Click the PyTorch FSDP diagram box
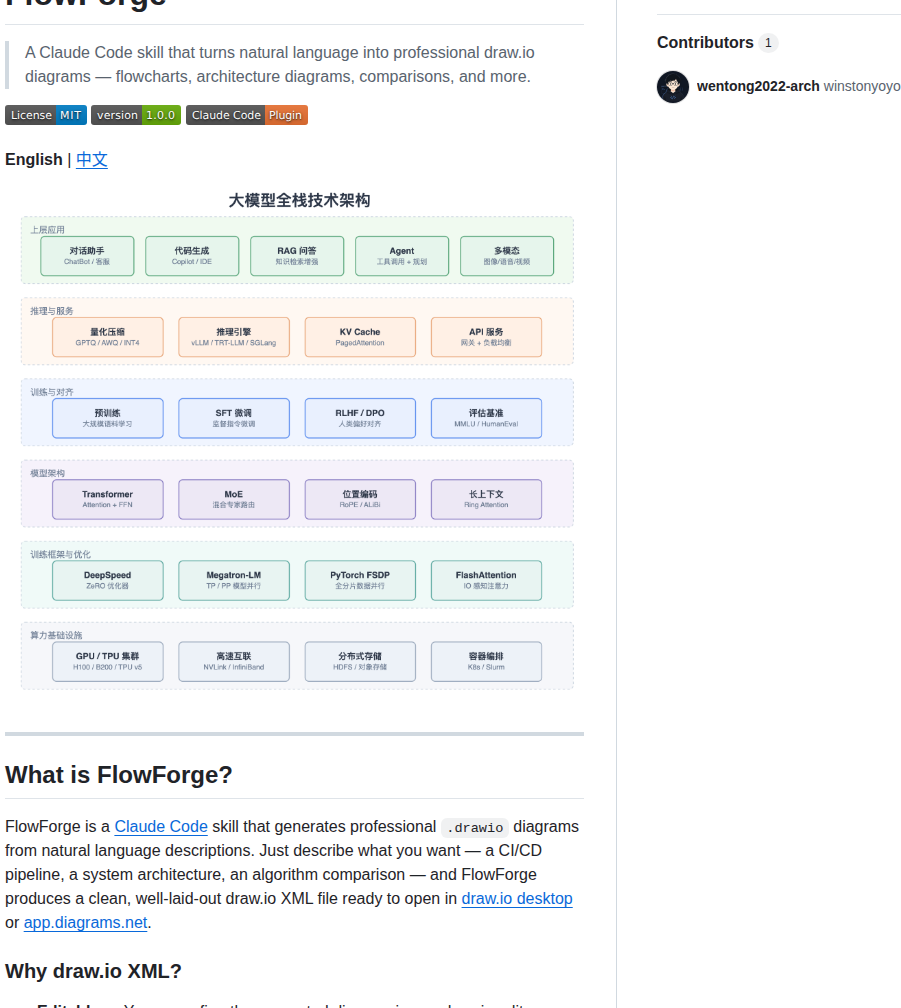This screenshot has width=901, height=1008. (x=360, y=580)
